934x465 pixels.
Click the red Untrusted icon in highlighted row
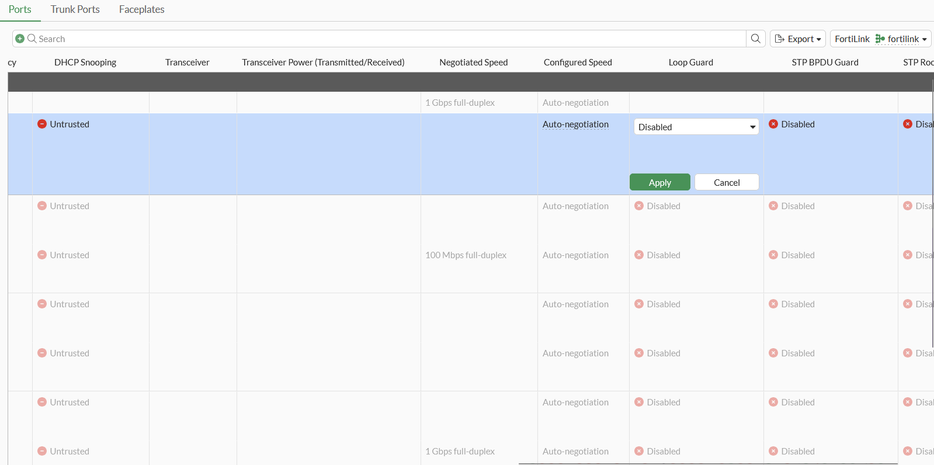point(42,124)
